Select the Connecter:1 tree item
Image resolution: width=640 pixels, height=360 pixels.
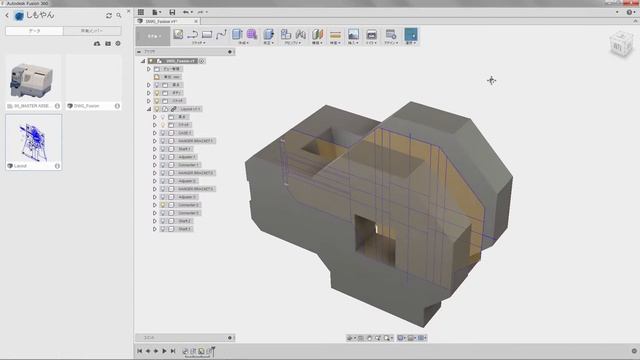188,165
